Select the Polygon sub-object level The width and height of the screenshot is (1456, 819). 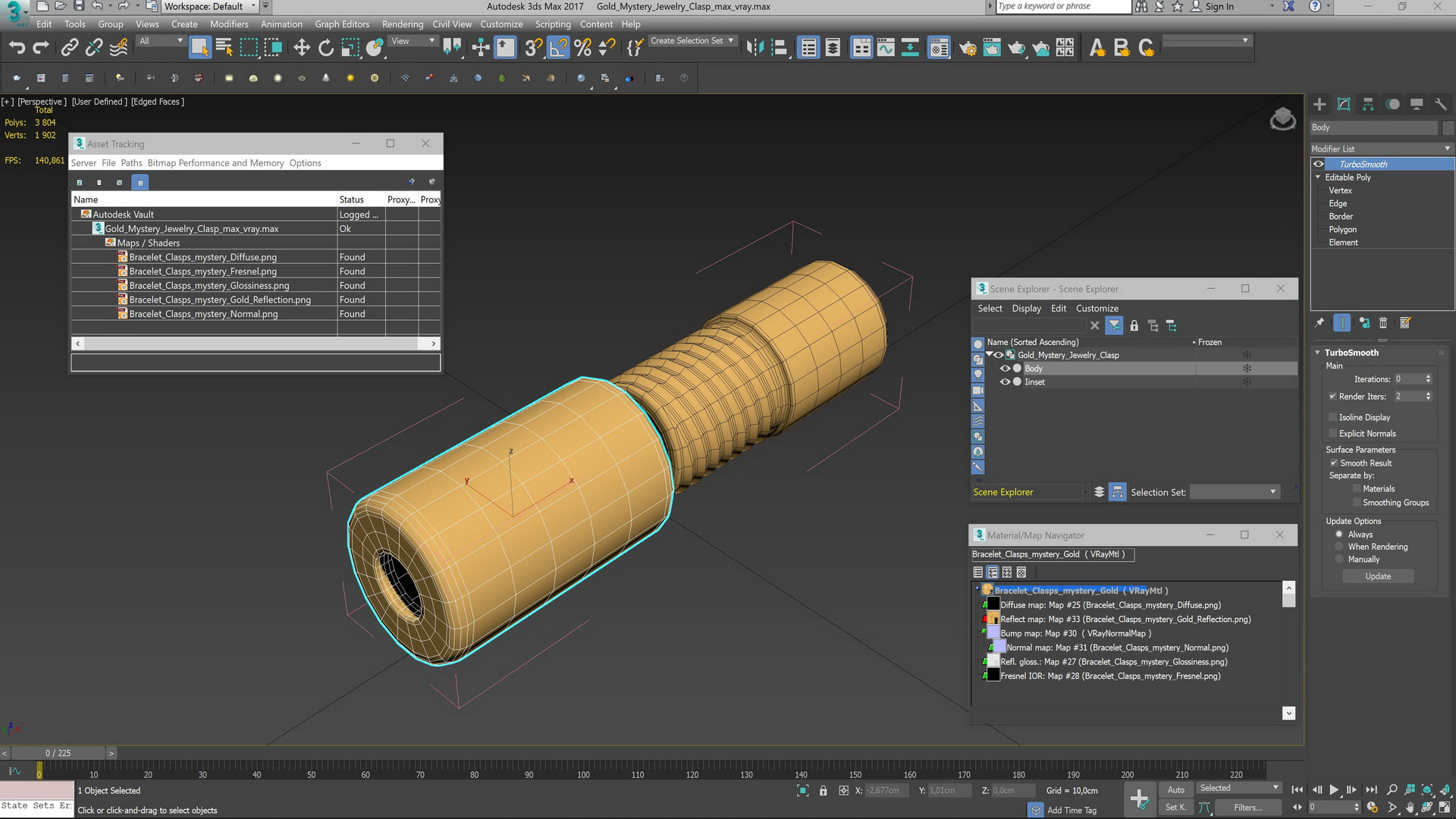coord(1342,230)
